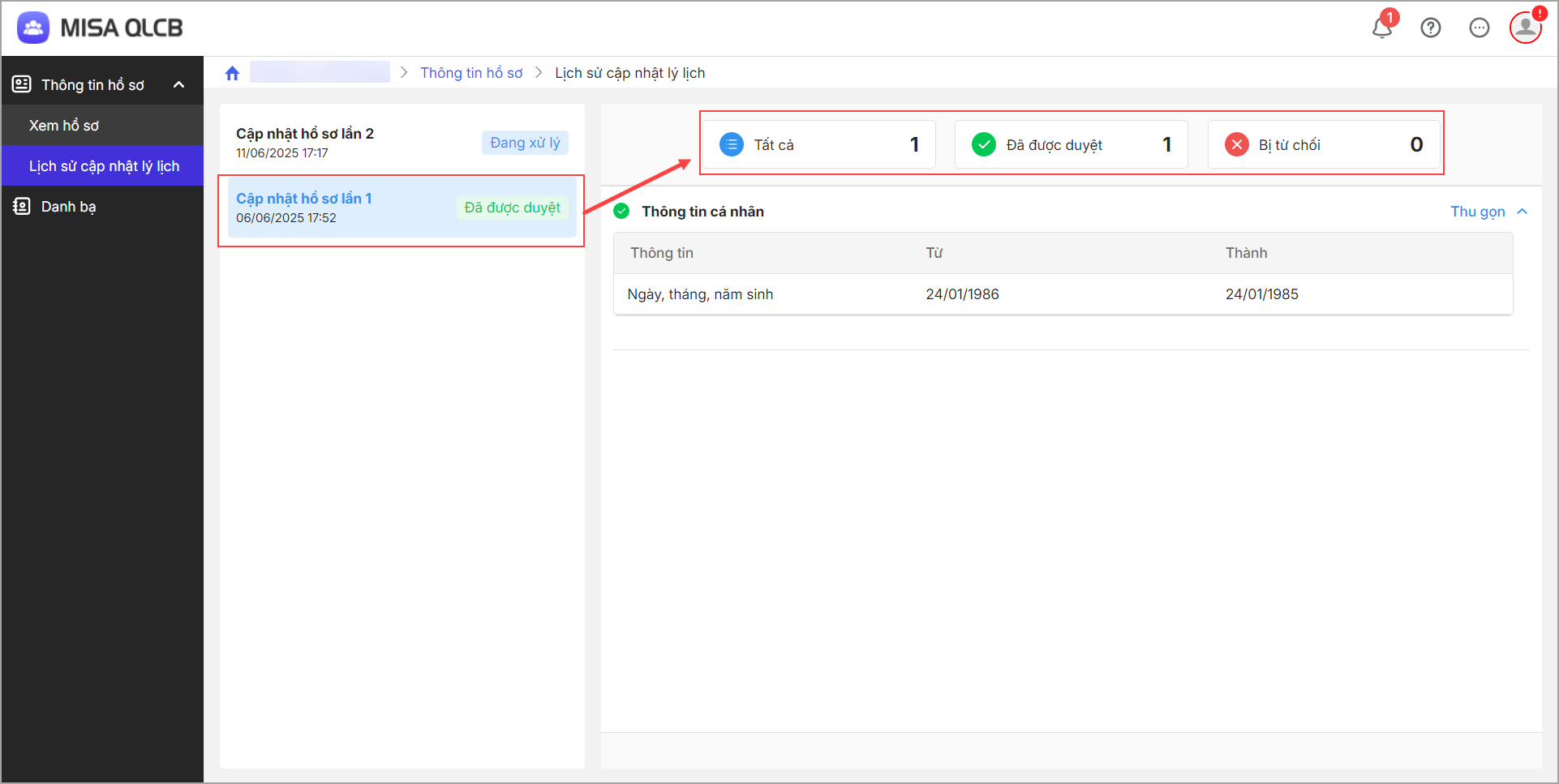Click the Danh bạ contact book icon
This screenshot has height=784, width=1559.
(22, 207)
